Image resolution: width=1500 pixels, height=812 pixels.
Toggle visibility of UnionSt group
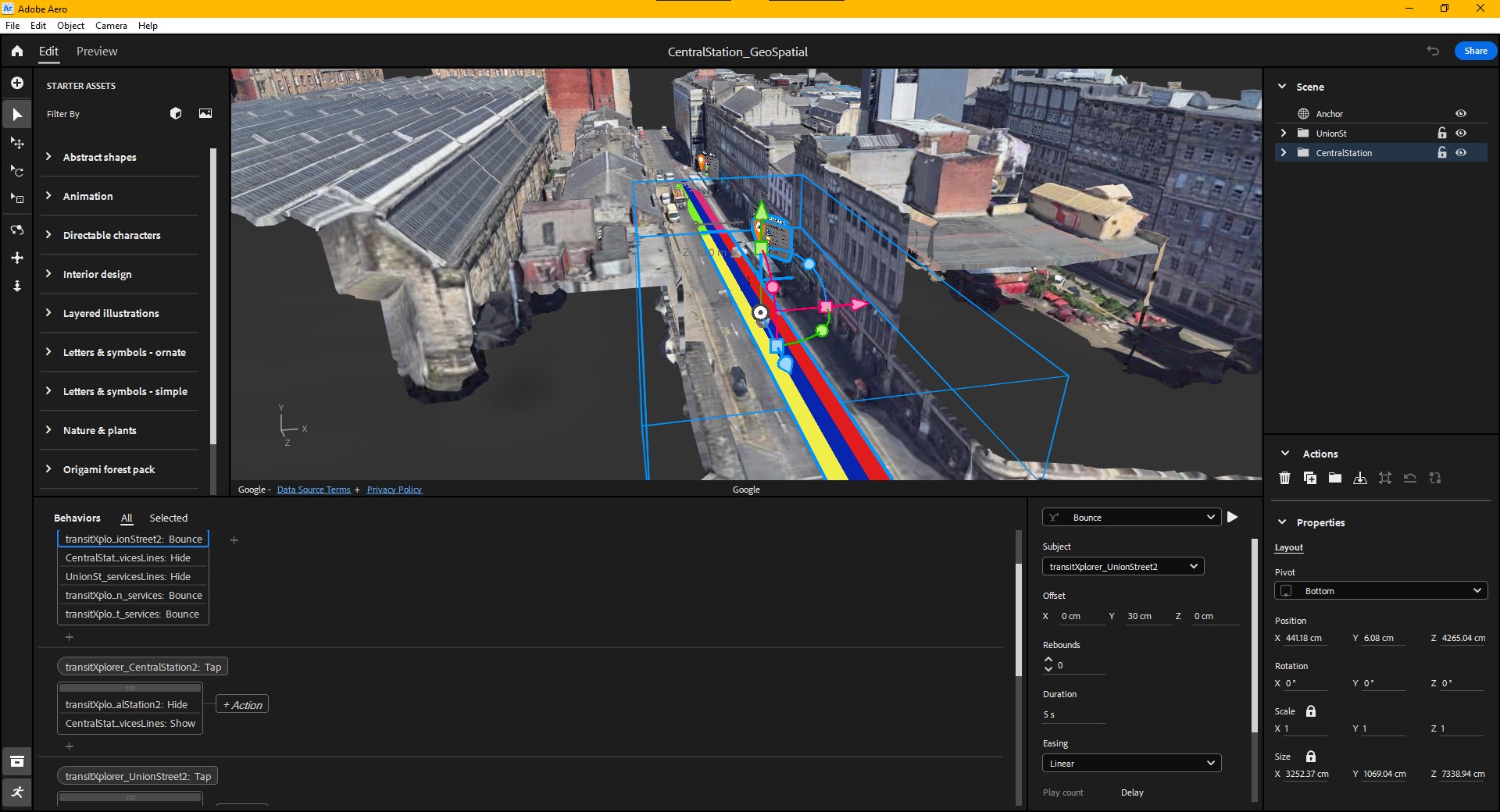pyautogui.click(x=1461, y=134)
